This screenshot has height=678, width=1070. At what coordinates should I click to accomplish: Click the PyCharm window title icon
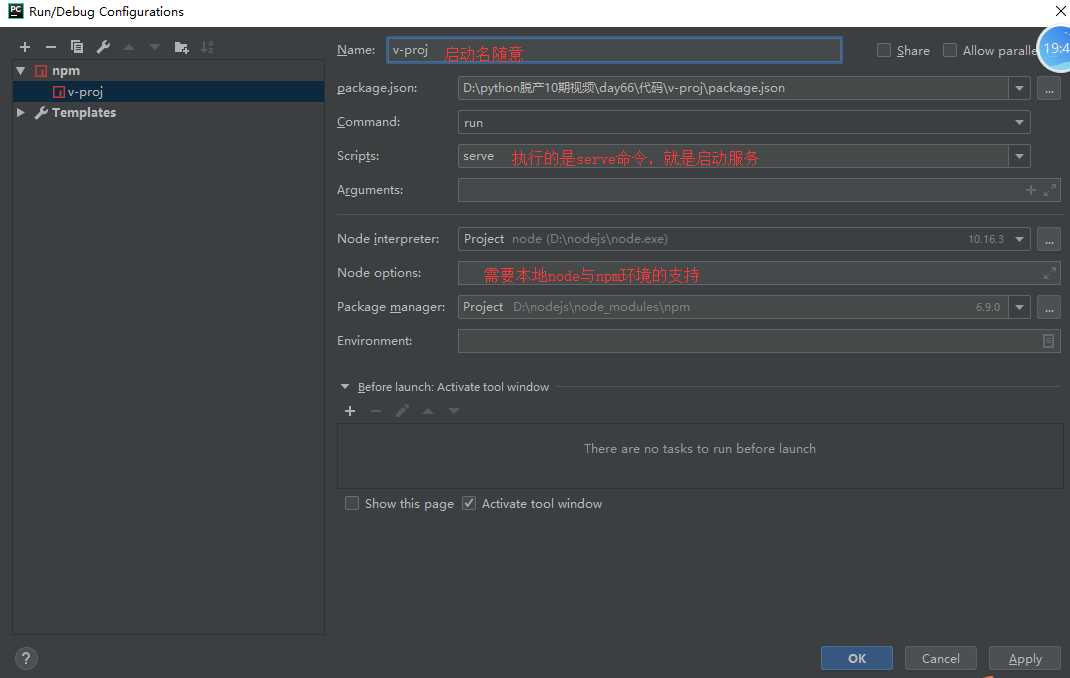16,11
